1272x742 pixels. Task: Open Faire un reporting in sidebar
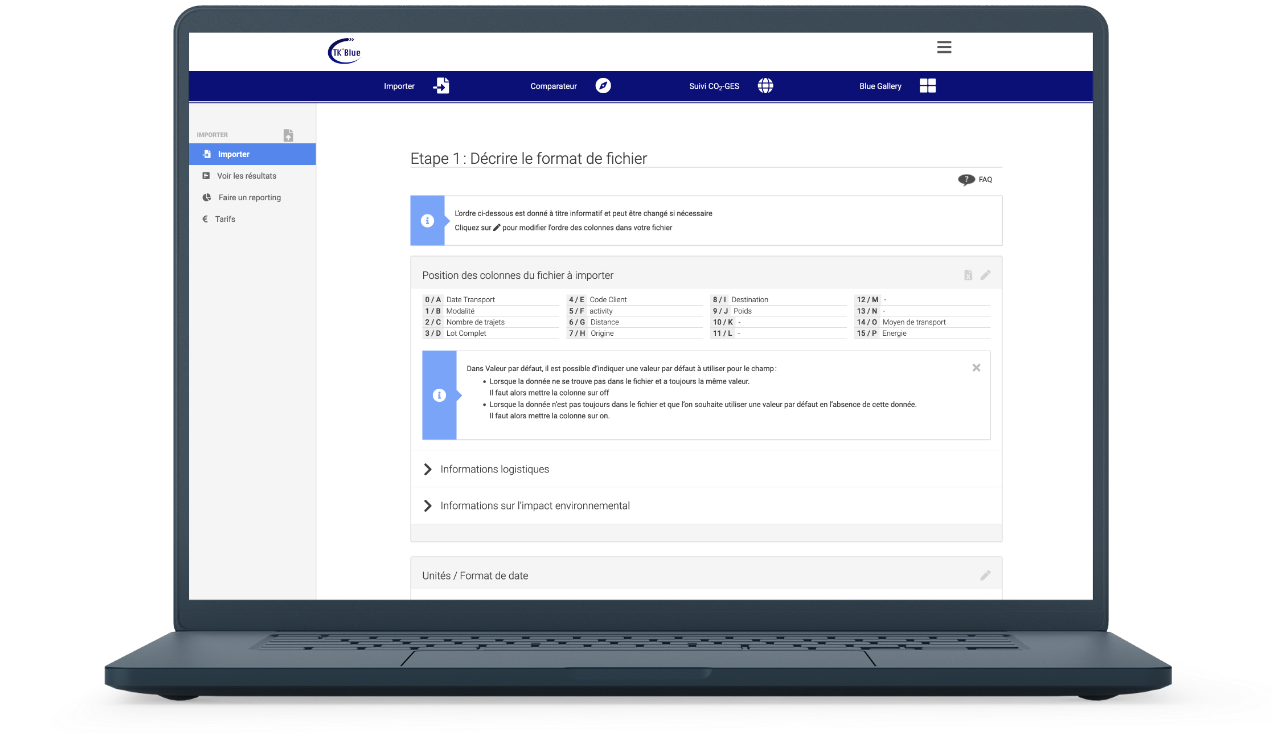tap(249, 198)
